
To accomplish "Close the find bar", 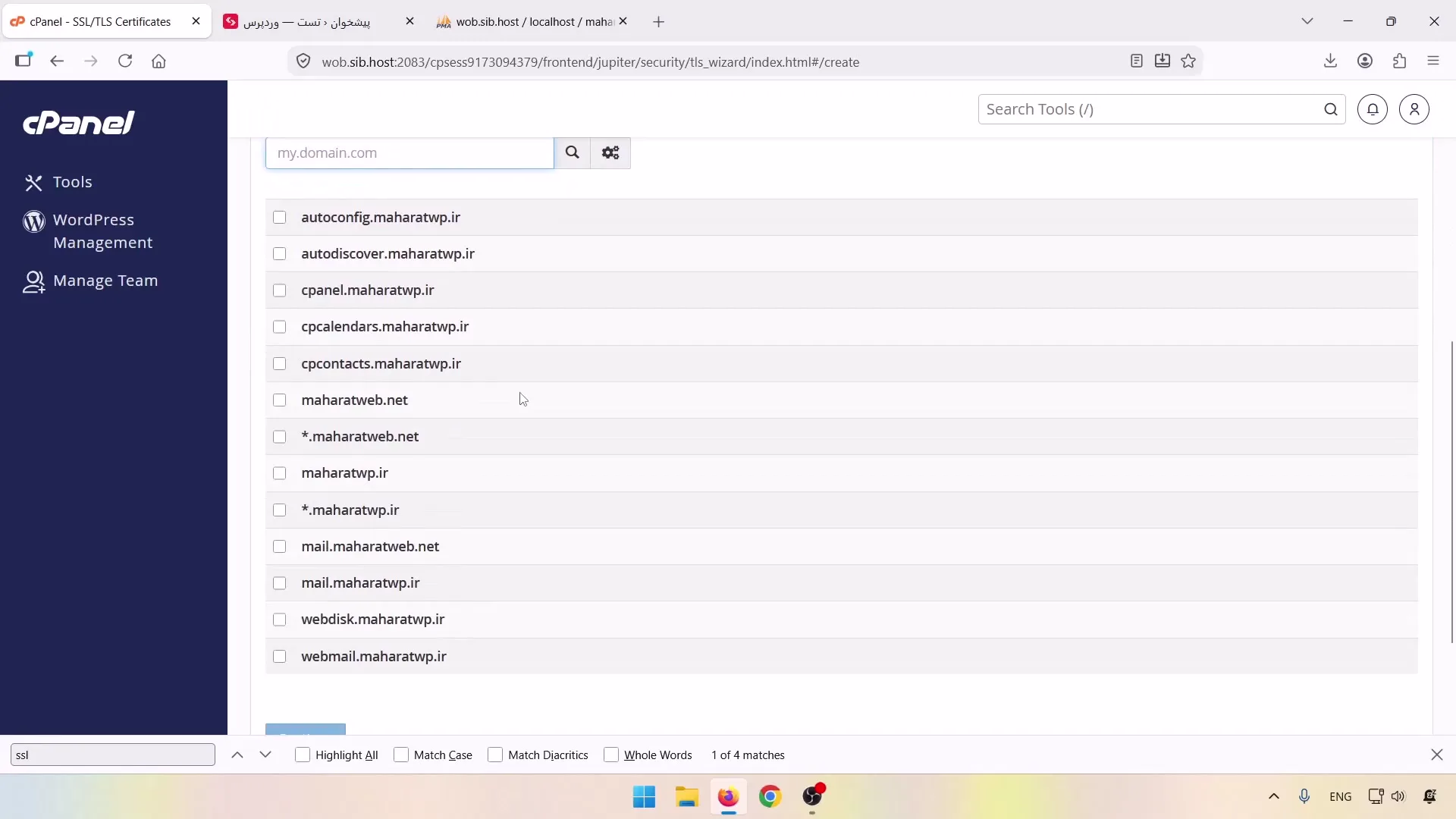I will pyautogui.click(x=1437, y=755).
